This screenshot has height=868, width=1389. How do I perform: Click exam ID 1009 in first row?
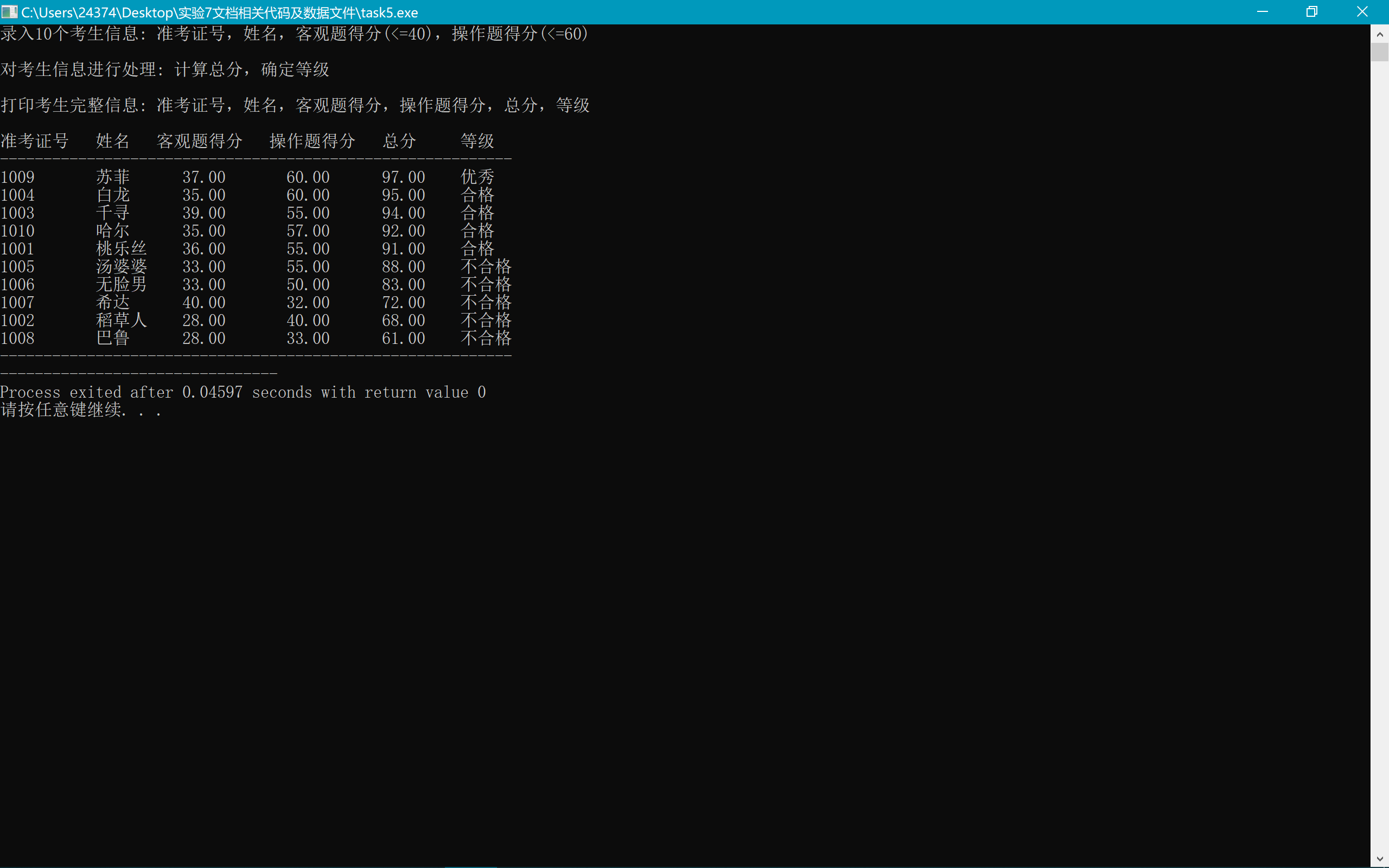coord(18,177)
